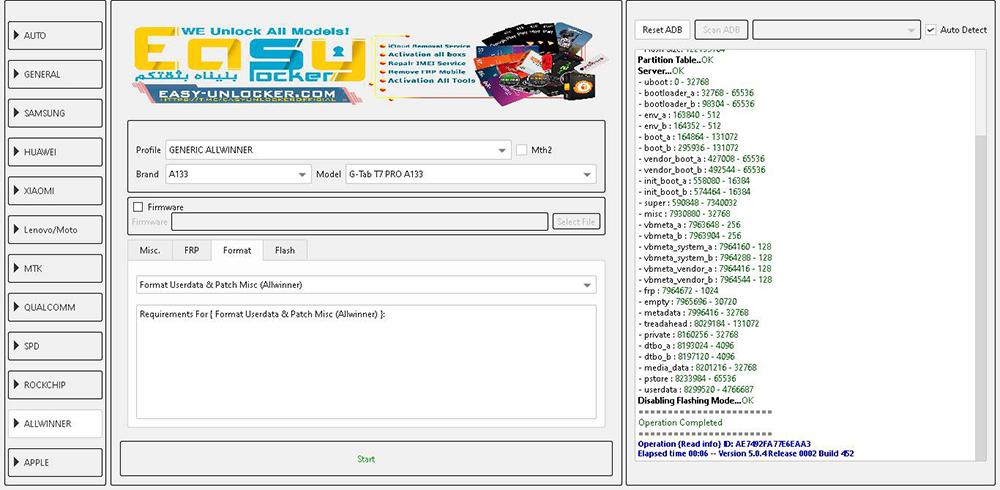Click the 'Operation Completed' log line

680,423
